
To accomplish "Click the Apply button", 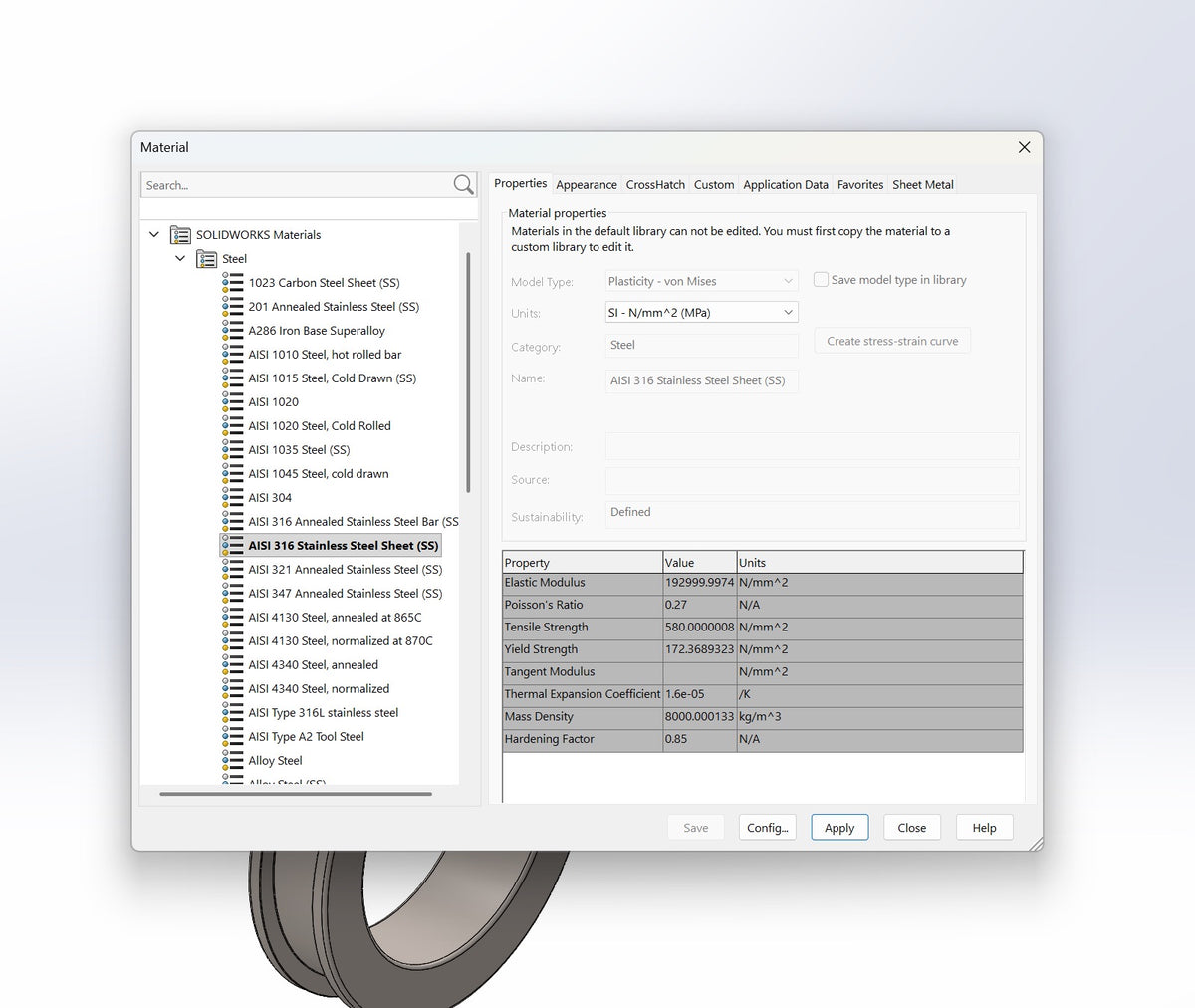I will (x=839, y=828).
